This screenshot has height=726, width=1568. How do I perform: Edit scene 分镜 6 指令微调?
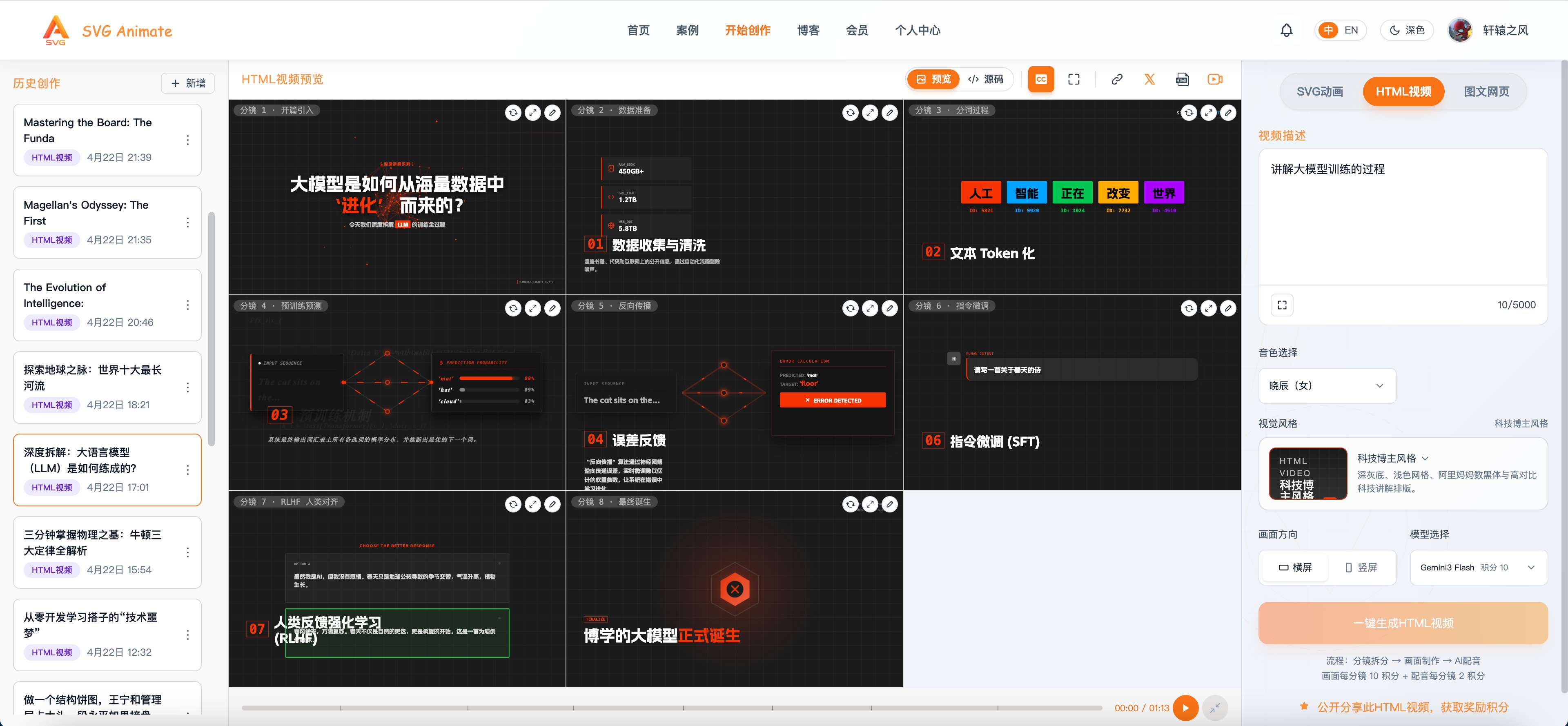pos(1228,309)
